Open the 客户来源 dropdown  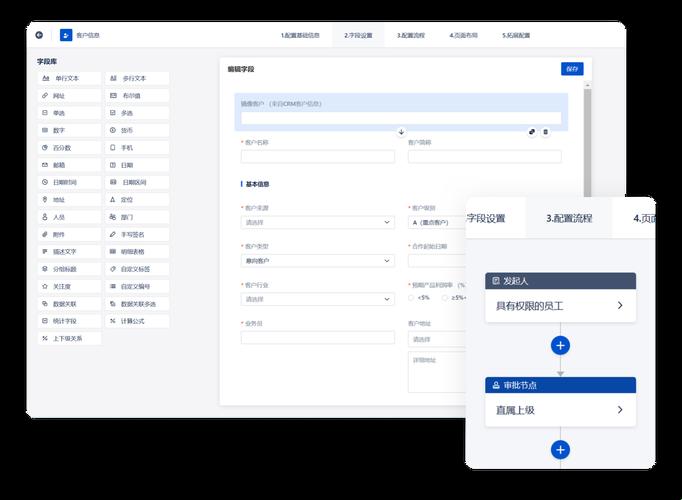click(x=317, y=222)
